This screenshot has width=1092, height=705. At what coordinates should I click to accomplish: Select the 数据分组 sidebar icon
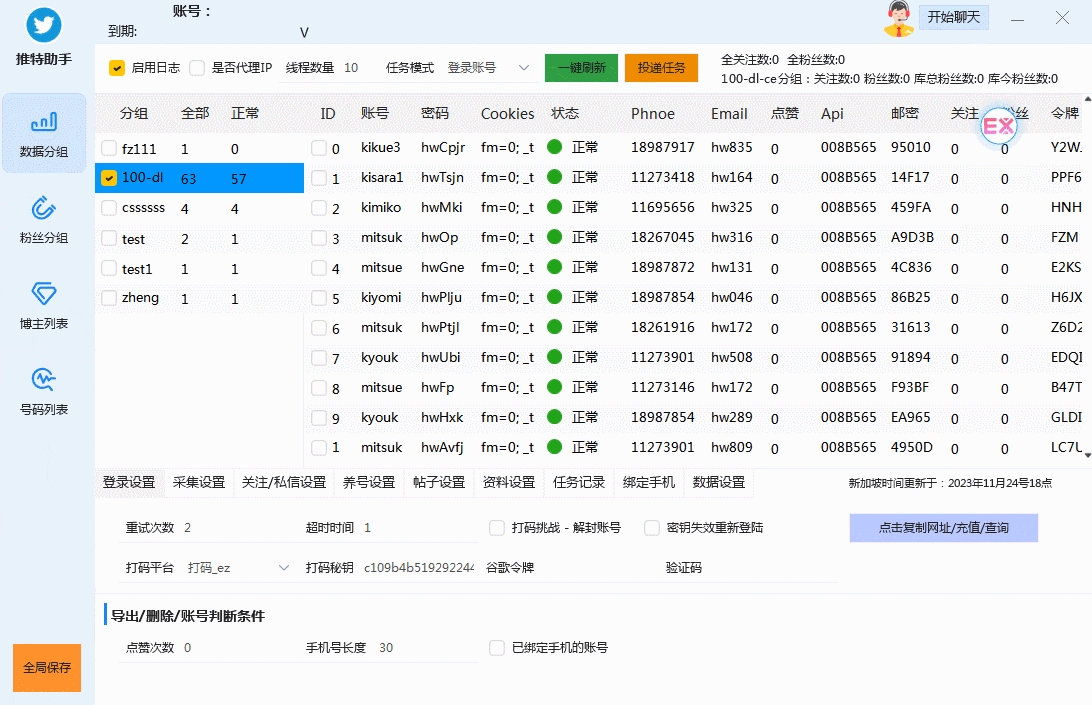(x=46, y=133)
